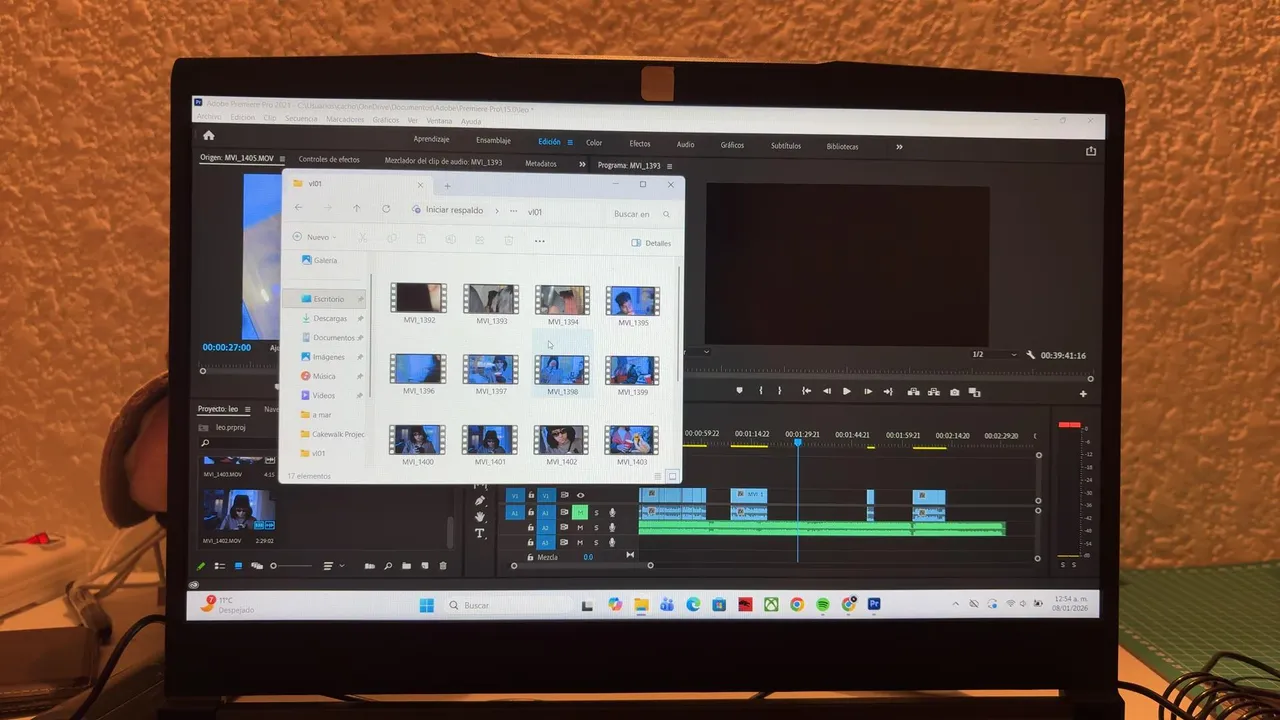Toggle source patching for A1
This screenshot has height=720, width=1280.
coord(515,512)
